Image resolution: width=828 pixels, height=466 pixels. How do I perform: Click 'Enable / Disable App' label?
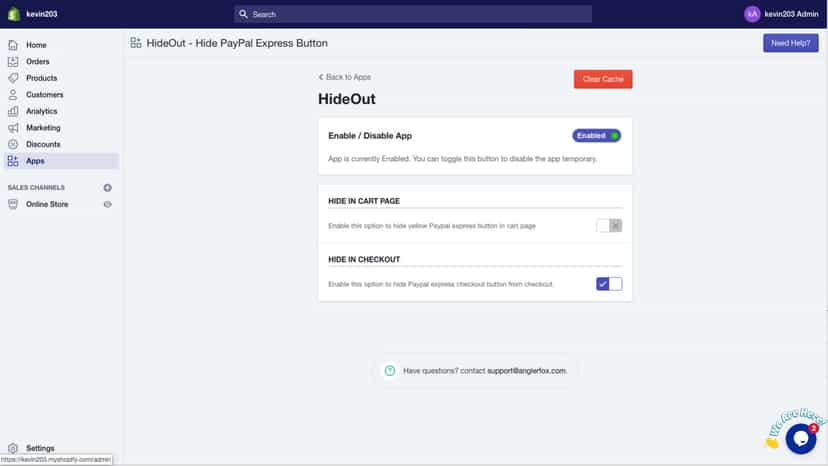pos(370,136)
